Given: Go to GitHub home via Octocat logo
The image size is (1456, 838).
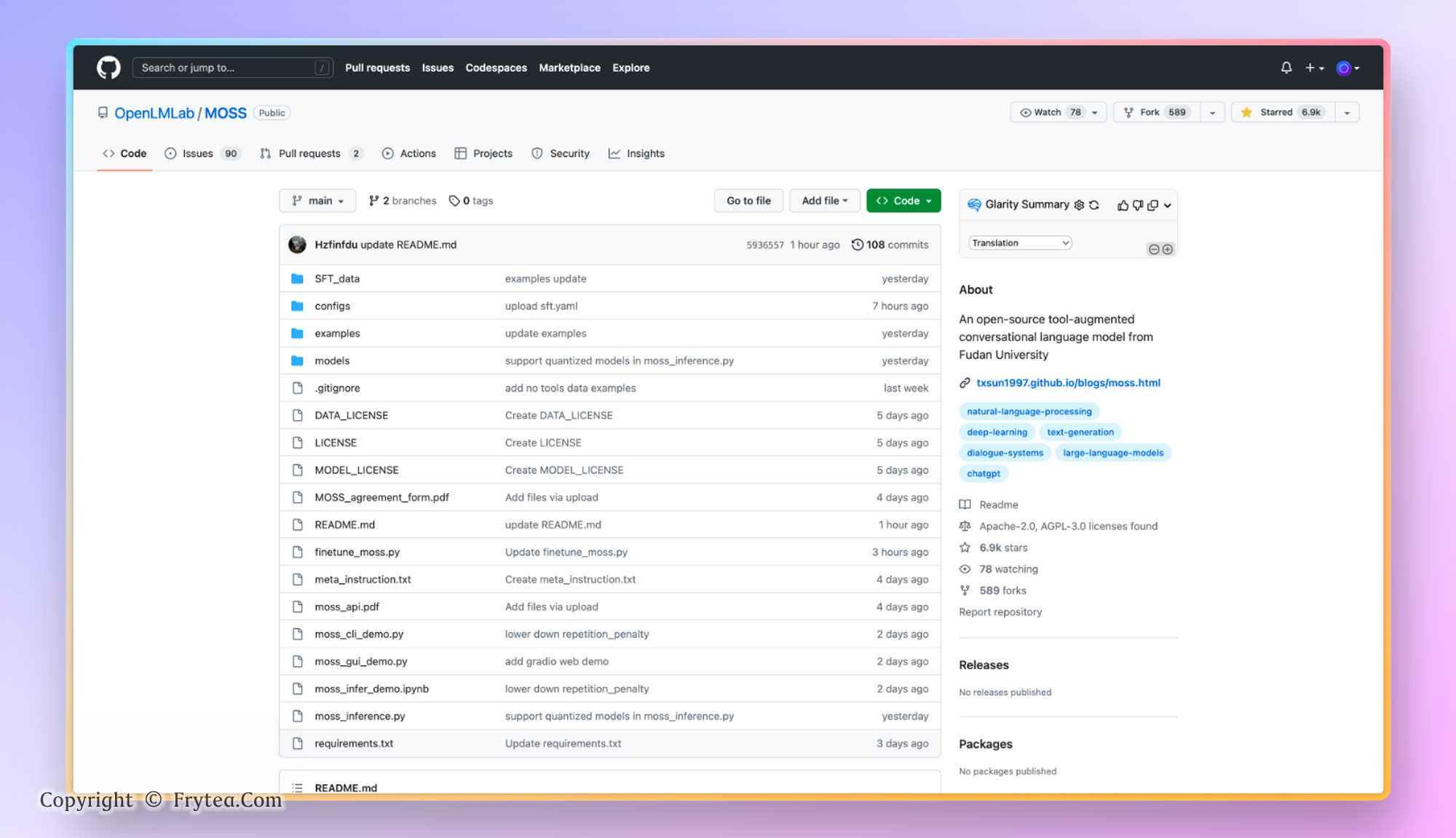Looking at the screenshot, I should [108, 68].
